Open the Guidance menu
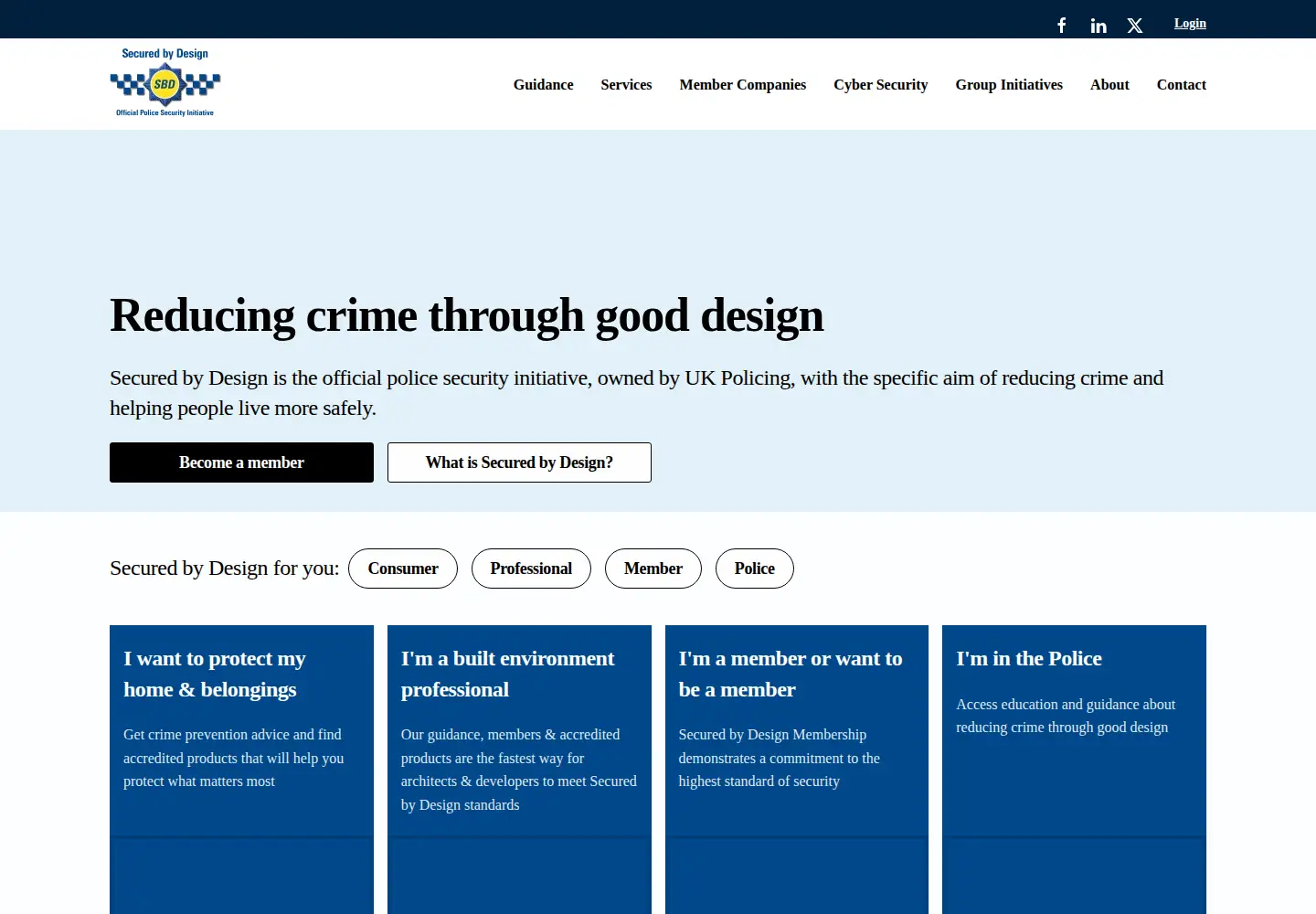This screenshot has height=914, width=1316. (544, 84)
